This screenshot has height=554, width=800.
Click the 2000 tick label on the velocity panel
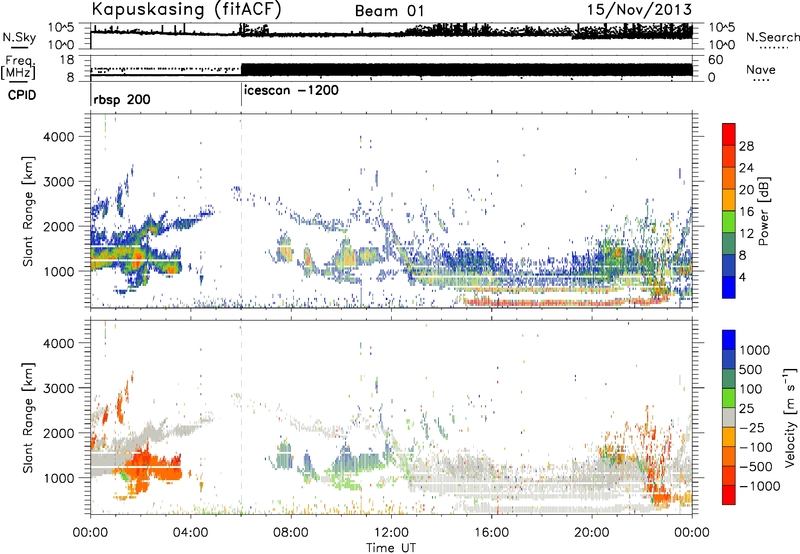59,433
